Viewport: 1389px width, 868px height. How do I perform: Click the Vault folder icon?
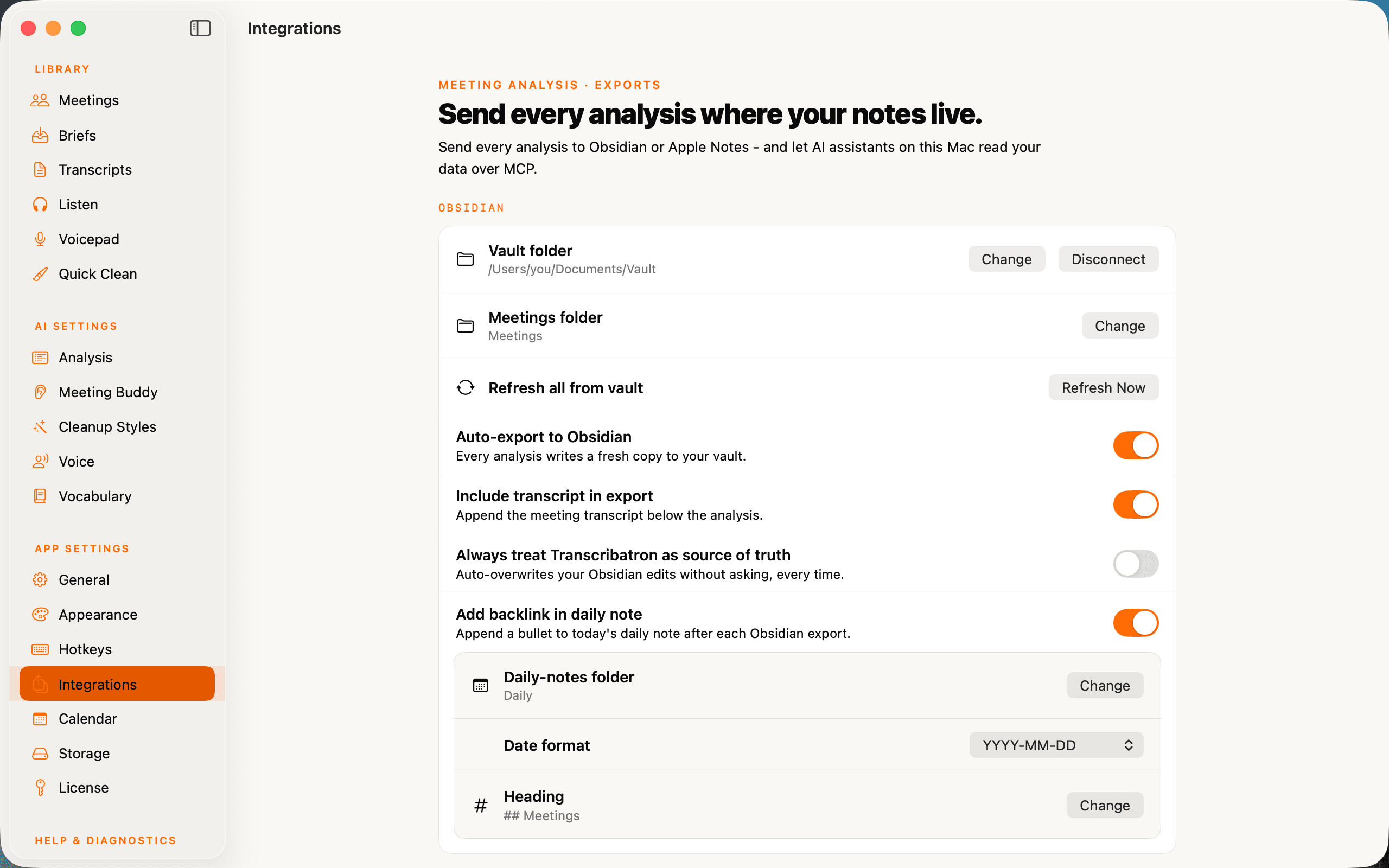coord(465,259)
